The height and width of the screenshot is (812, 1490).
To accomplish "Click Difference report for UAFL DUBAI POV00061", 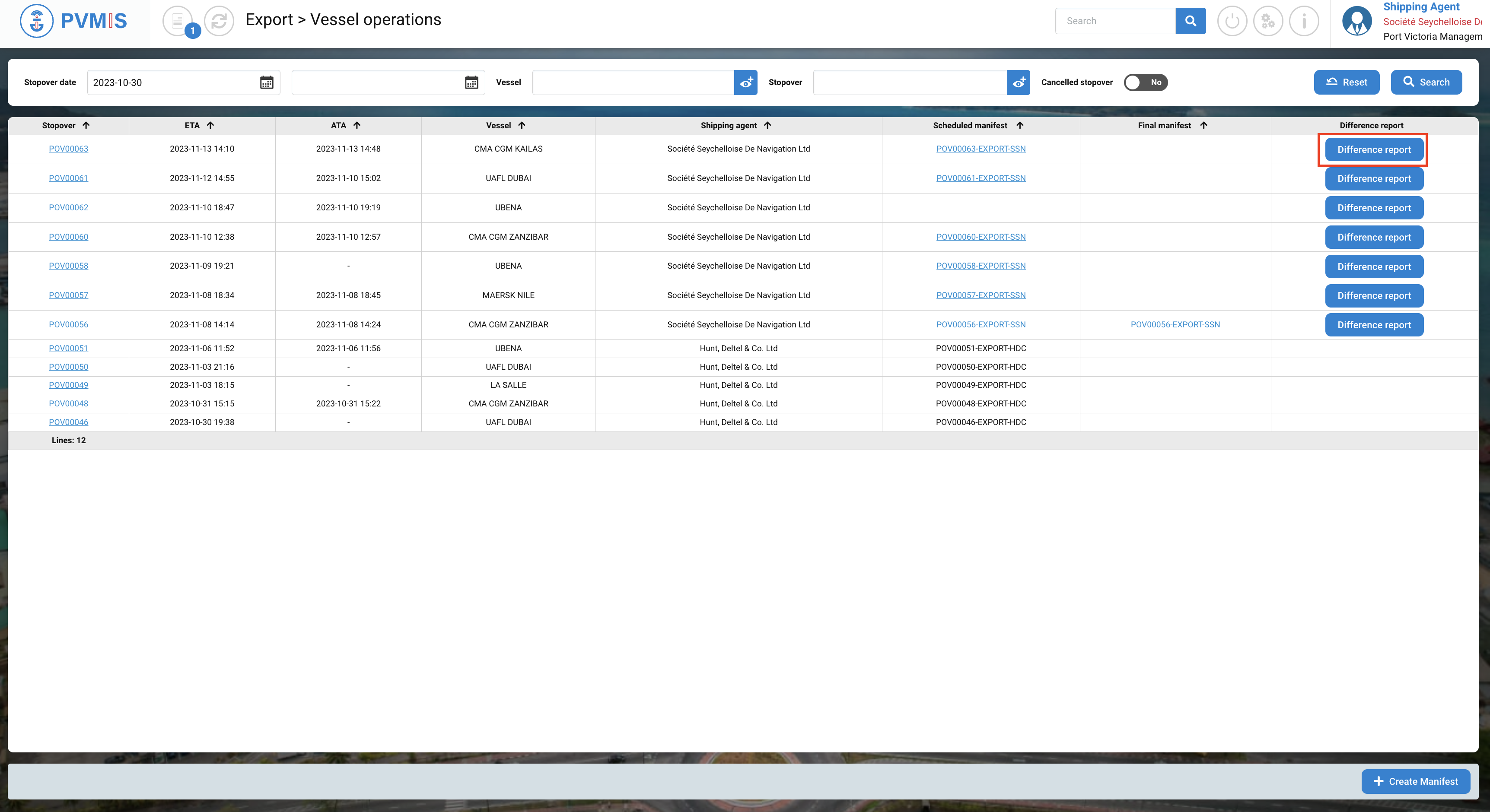I will click(x=1374, y=178).
